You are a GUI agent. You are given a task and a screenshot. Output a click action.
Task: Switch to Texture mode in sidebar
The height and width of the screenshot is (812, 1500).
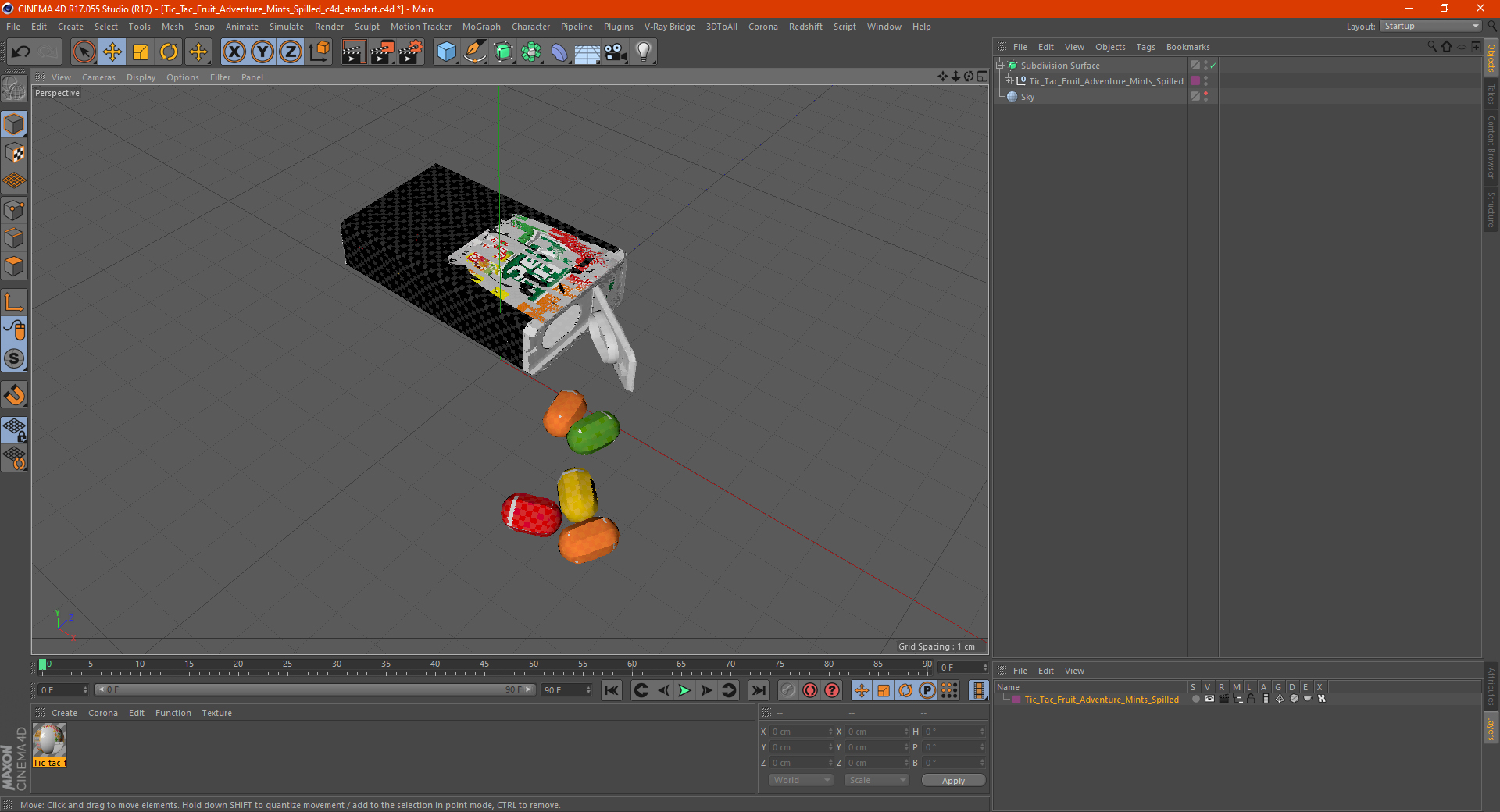pyautogui.click(x=14, y=153)
